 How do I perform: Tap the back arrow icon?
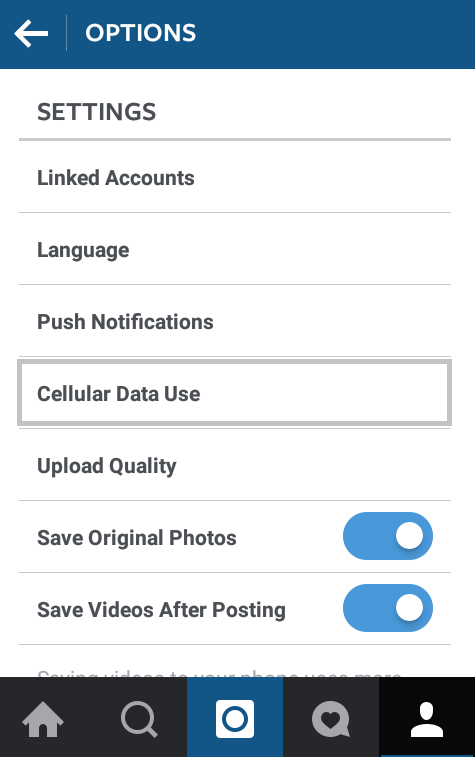click(31, 33)
